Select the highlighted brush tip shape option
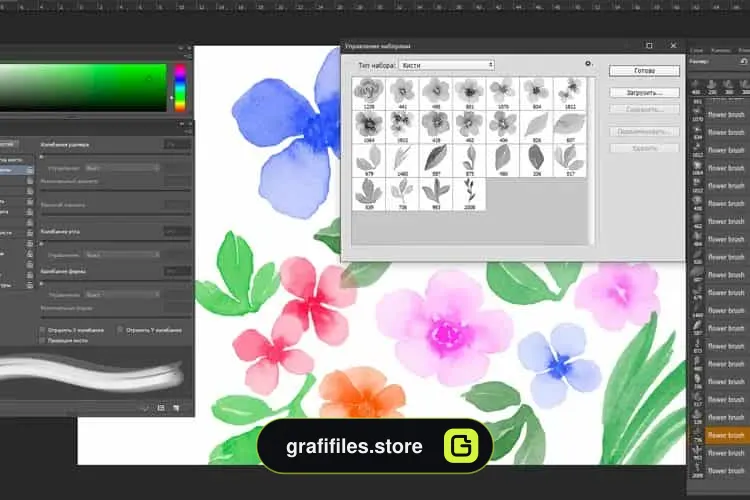Screen dimensions: 750x500 (17, 170)
